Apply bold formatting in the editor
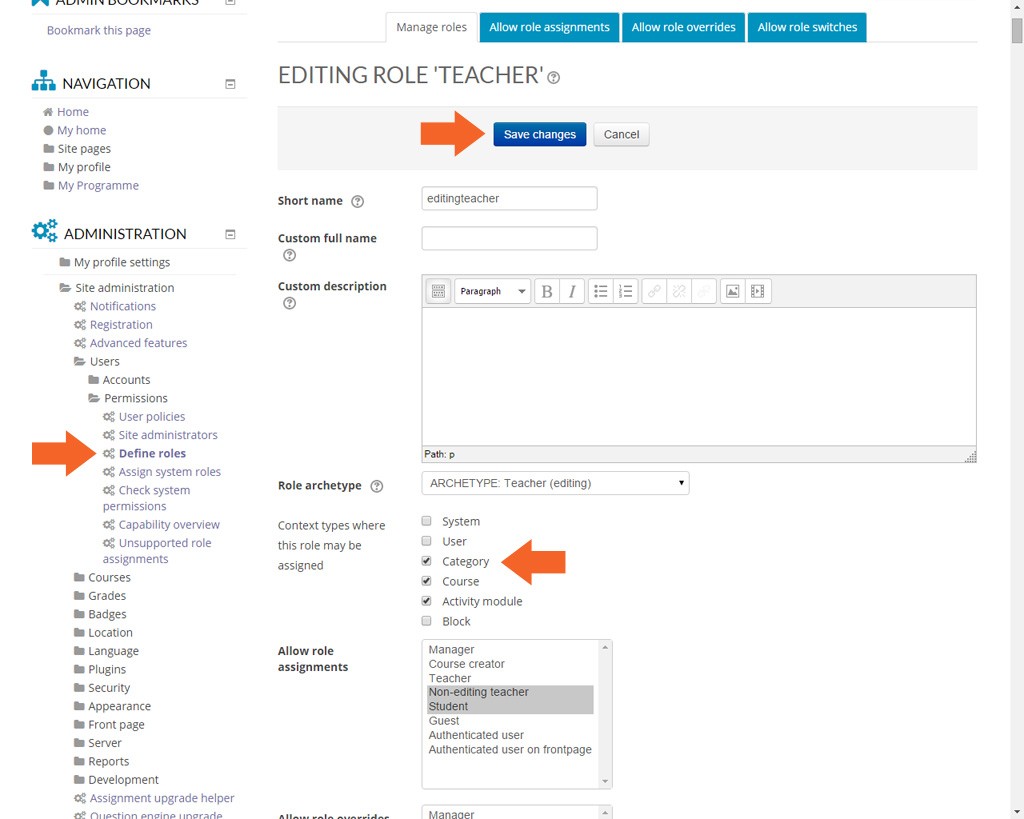This screenshot has height=819, width=1024. [x=547, y=291]
